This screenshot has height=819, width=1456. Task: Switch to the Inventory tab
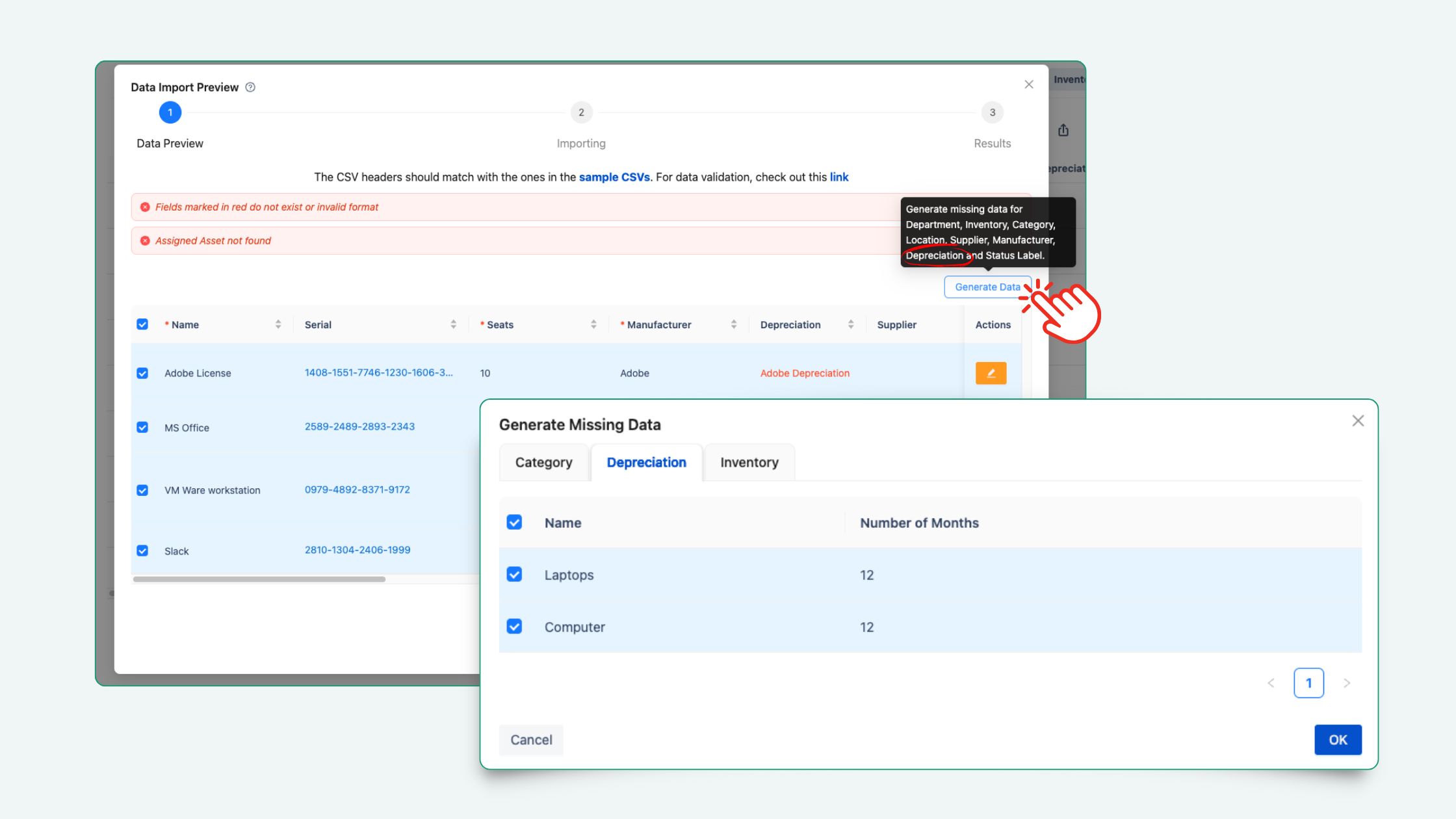[749, 462]
